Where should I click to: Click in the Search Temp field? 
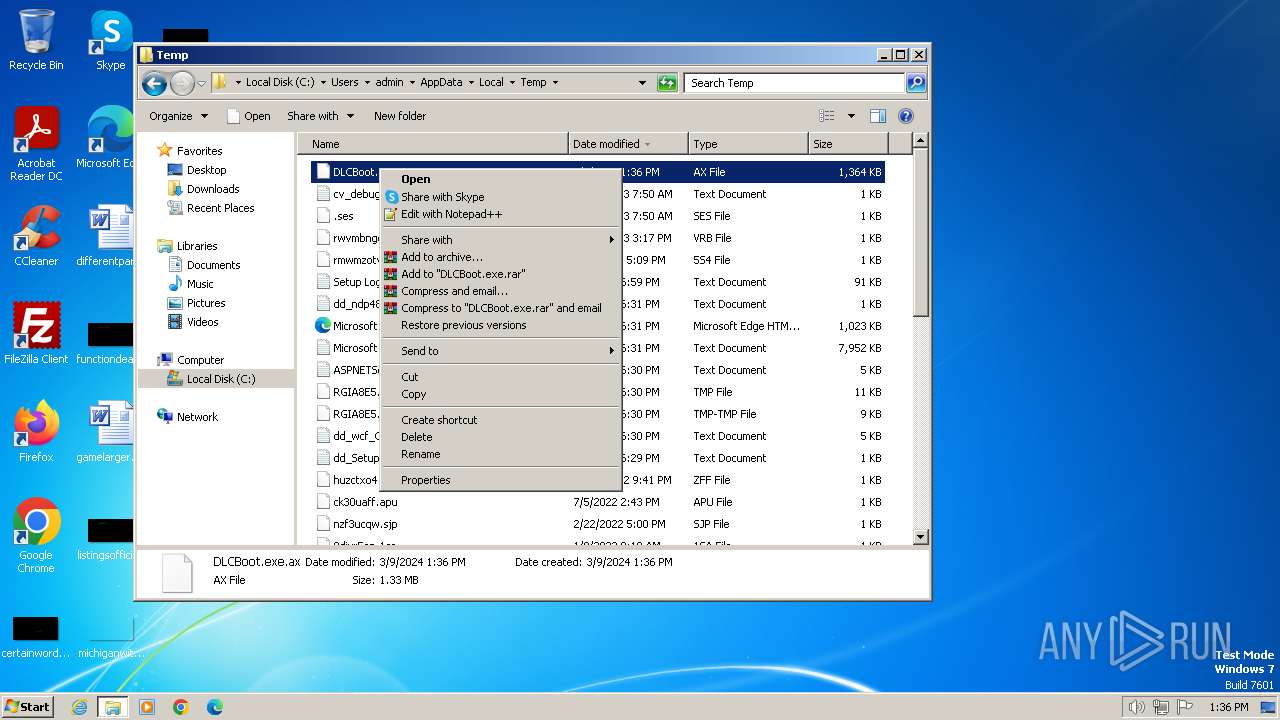[795, 83]
